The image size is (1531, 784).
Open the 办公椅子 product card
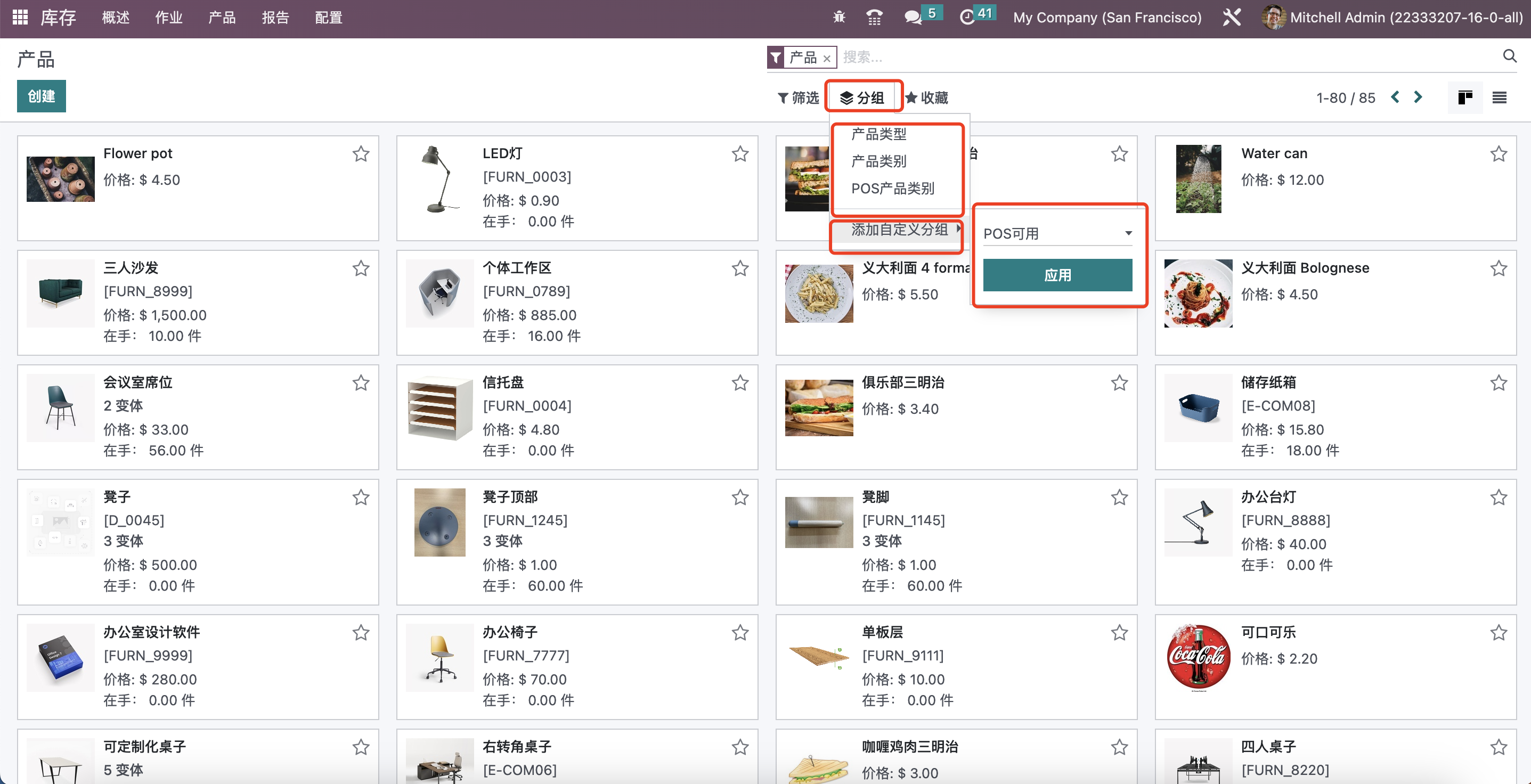[x=577, y=667]
